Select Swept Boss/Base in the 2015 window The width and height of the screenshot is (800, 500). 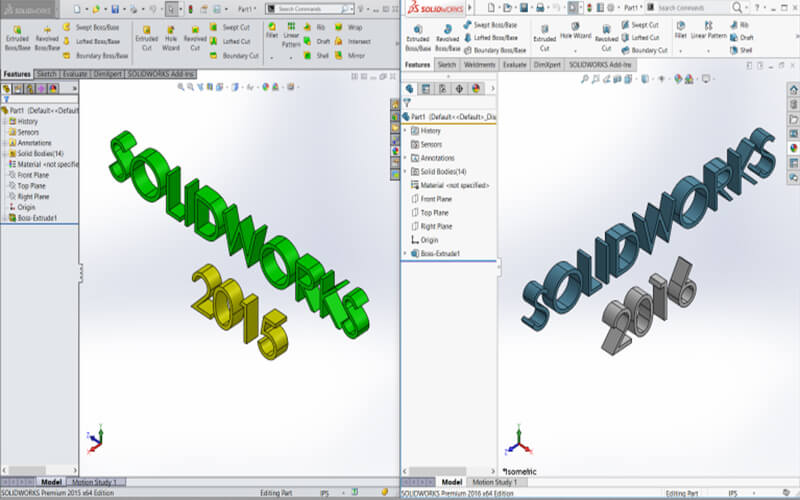(x=91, y=27)
